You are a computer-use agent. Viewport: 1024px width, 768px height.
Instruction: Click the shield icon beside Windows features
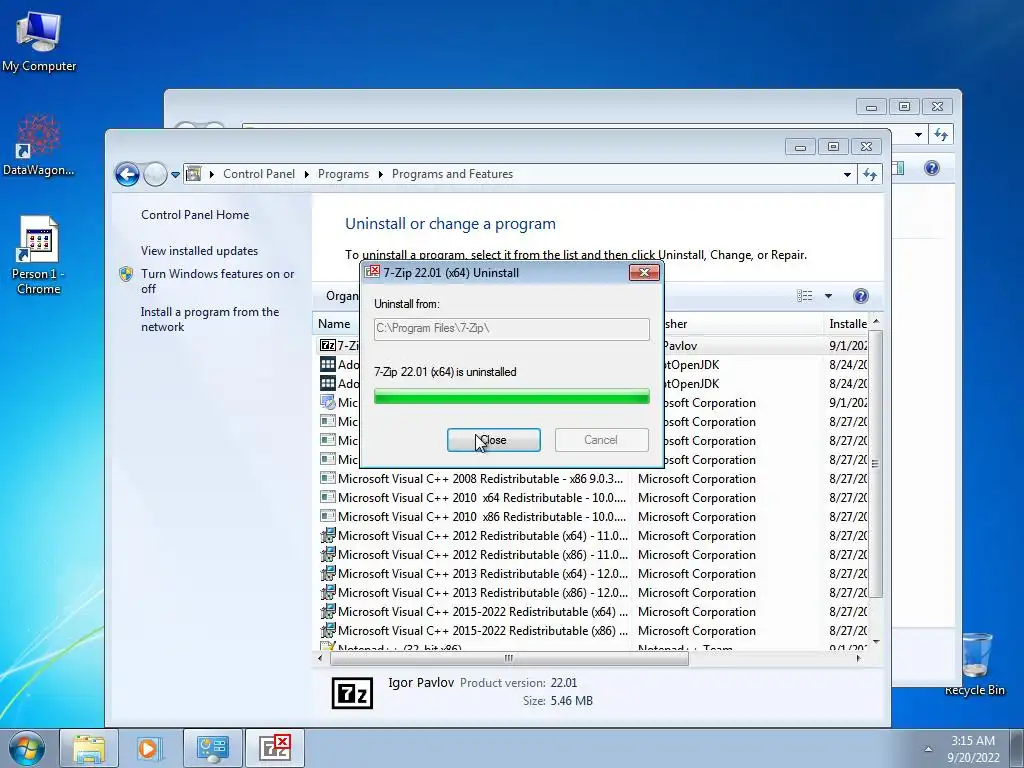click(126, 274)
